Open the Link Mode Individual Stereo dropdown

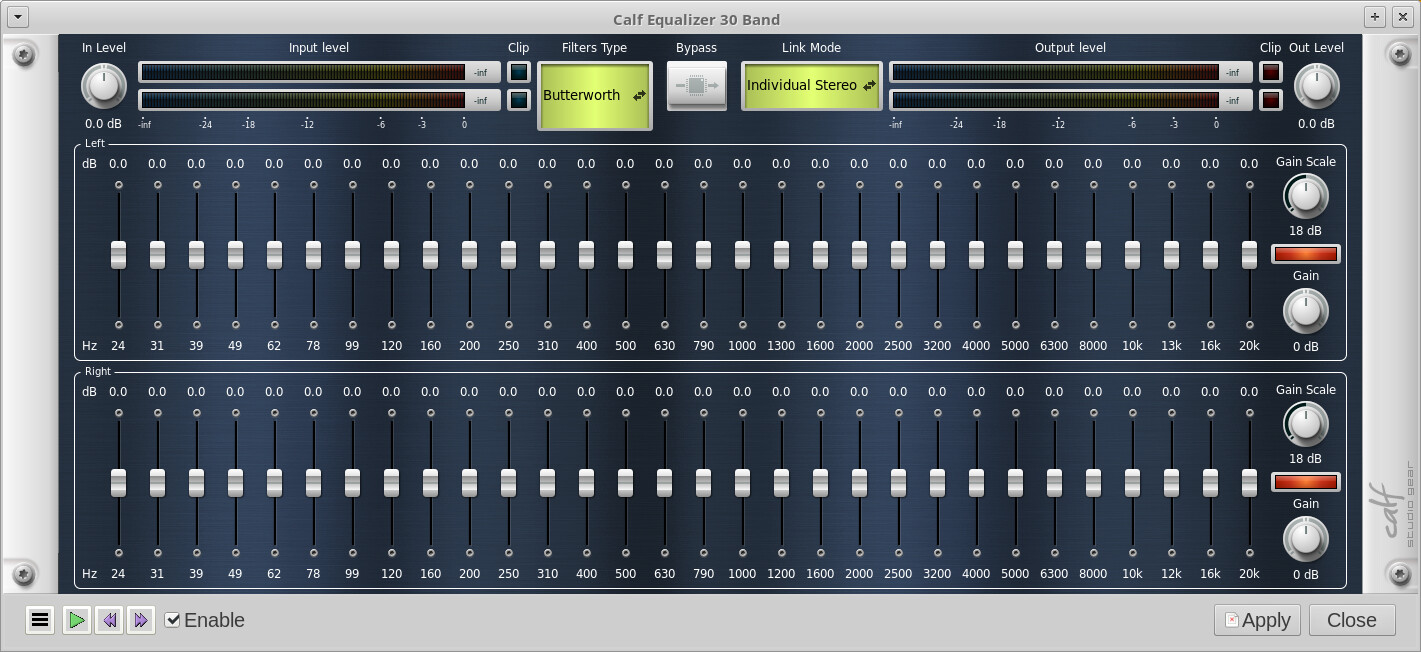[x=811, y=86]
